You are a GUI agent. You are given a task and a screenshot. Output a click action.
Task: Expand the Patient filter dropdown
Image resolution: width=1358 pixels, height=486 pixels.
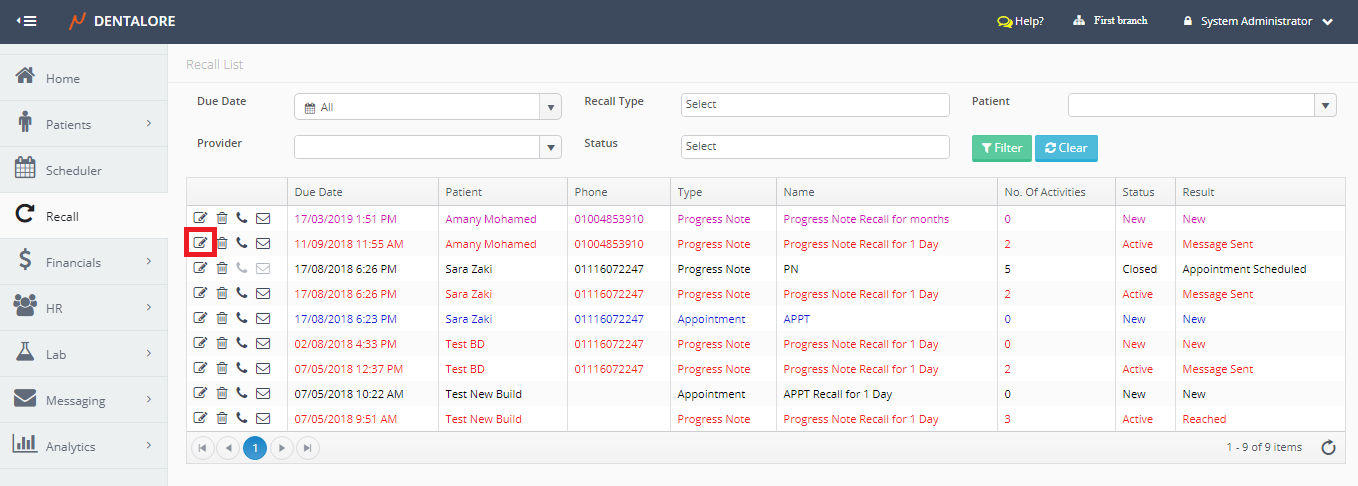click(x=1325, y=105)
